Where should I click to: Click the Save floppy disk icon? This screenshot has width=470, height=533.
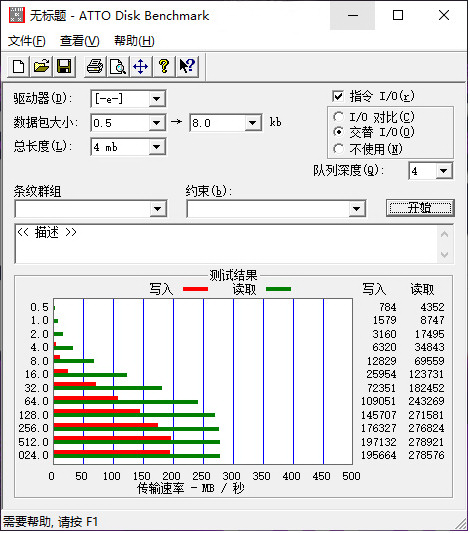coord(64,66)
